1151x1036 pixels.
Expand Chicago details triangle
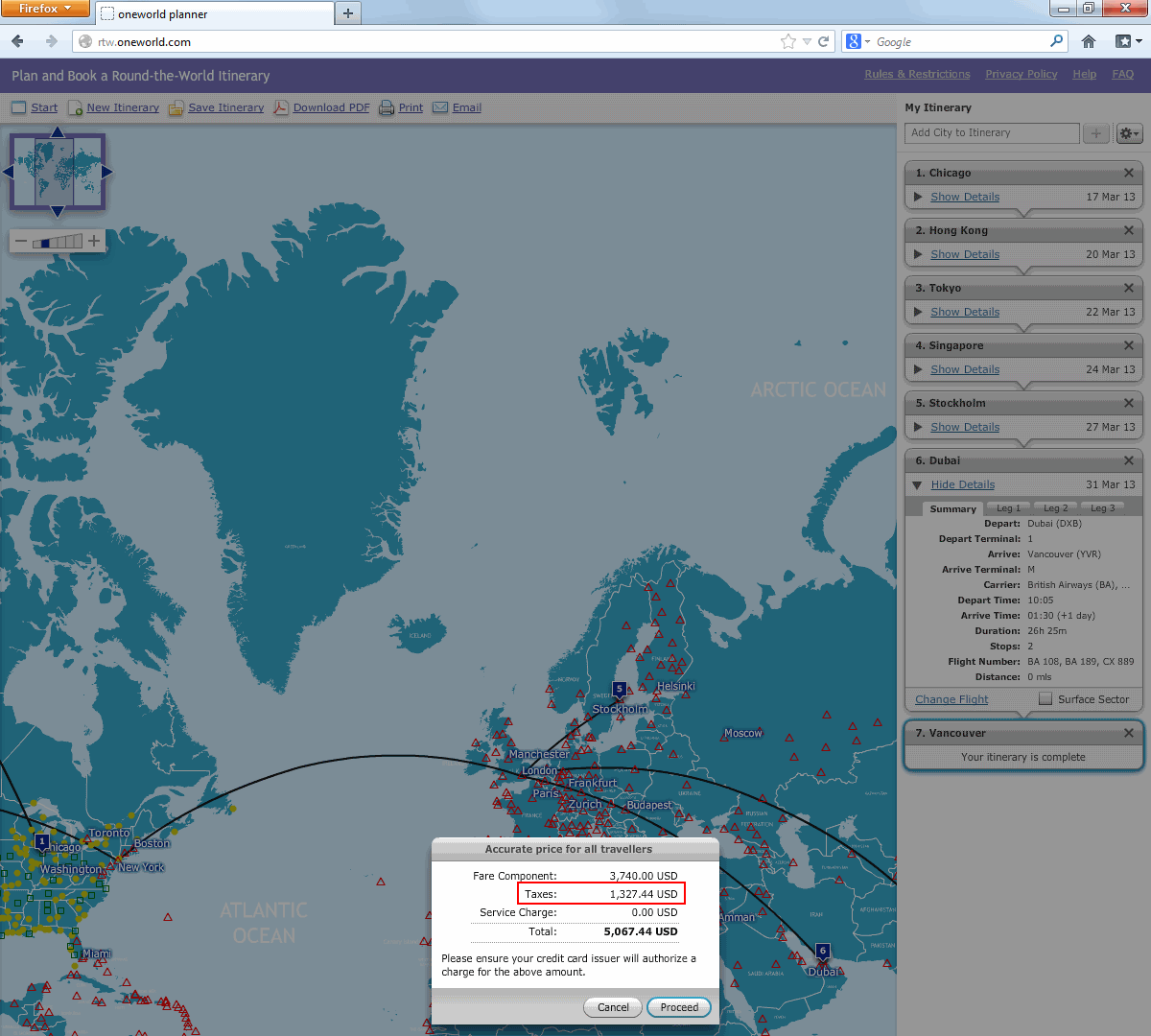[918, 197]
